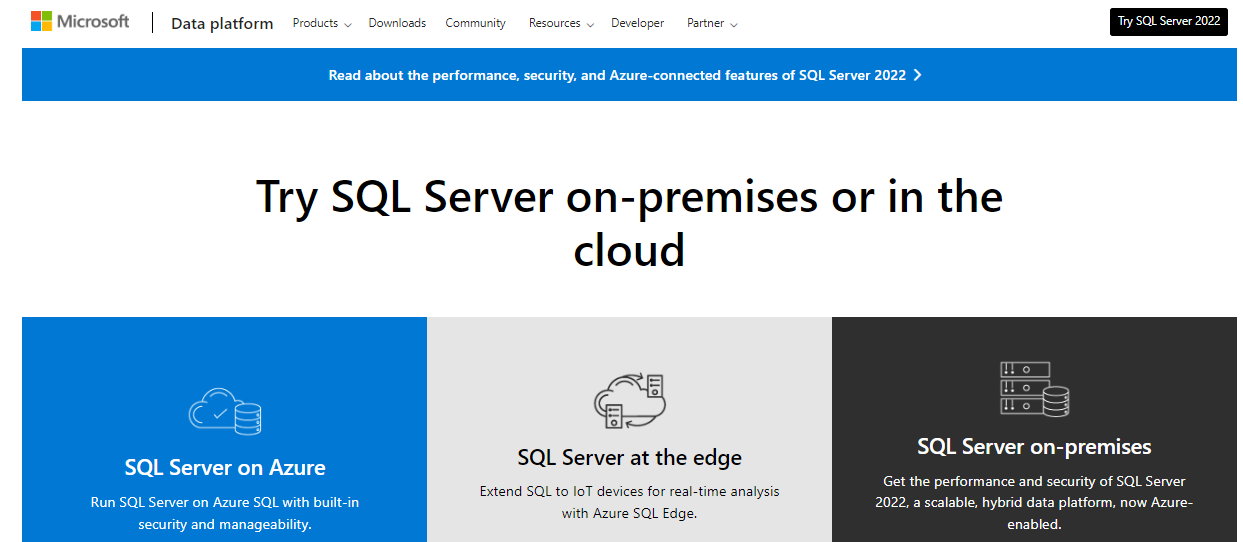Click the edge cloud sync icon
The height and width of the screenshot is (542, 1243).
pyautogui.click(x=629, y=401)
